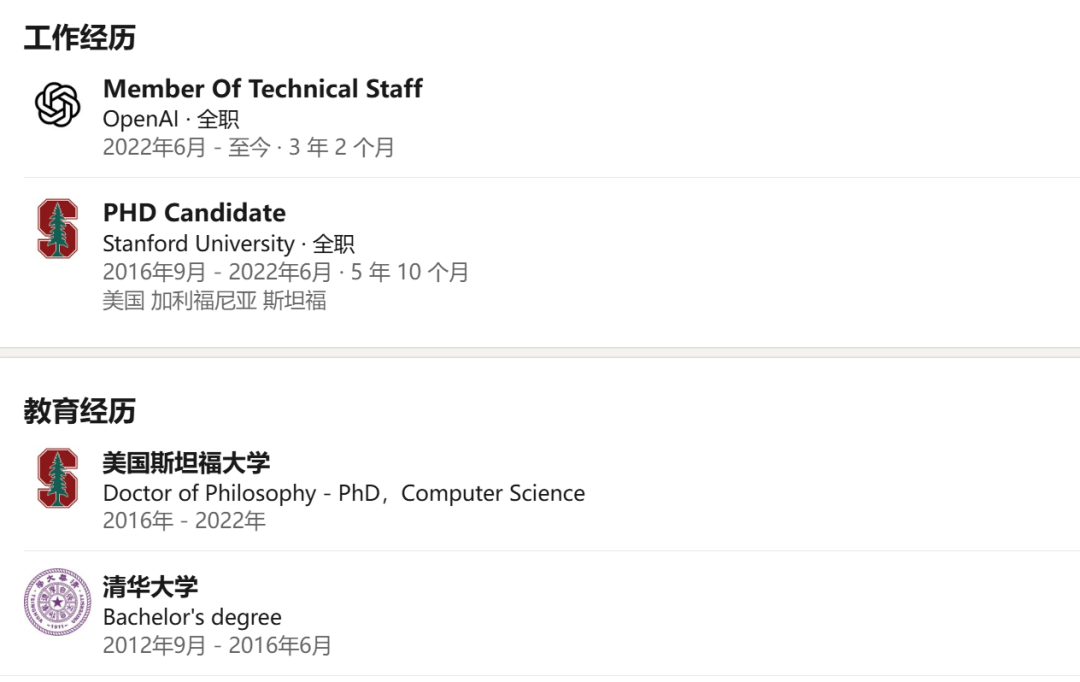Click the Bachelor's degree text
Image resolution: width=1080 pixels, height=682 pixels.
192,617
